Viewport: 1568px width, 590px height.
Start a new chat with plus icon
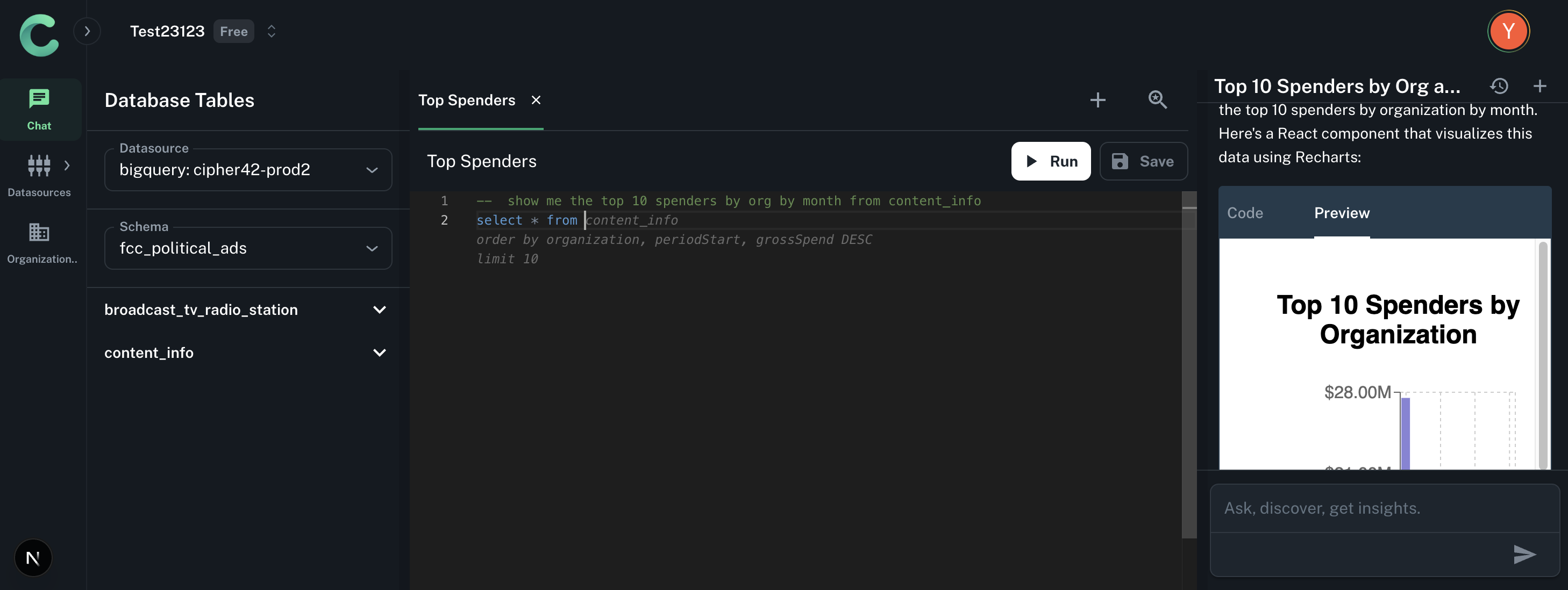click(1540, 86)
